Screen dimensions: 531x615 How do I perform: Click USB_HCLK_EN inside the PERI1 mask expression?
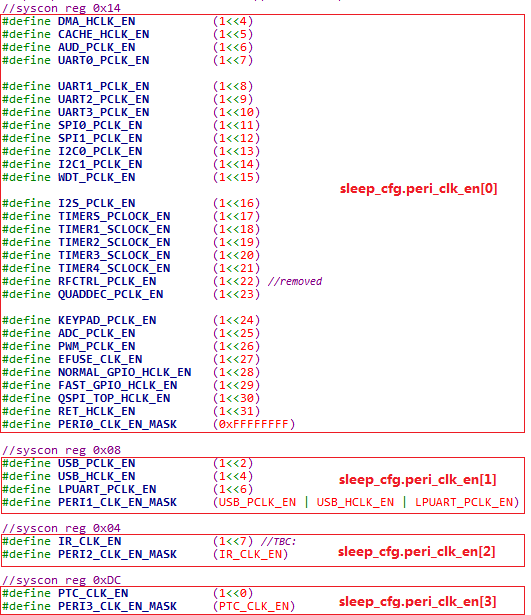click(x=355, y=502)
